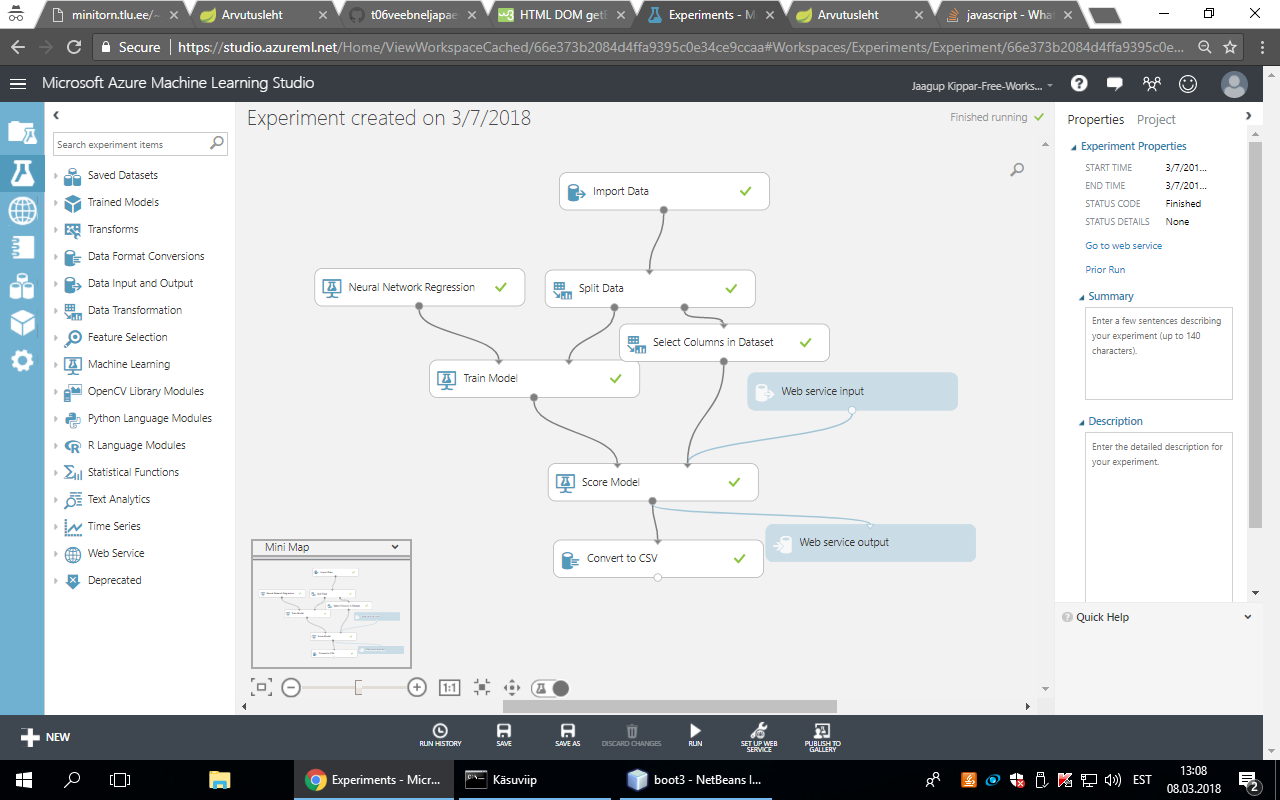The image size is (1280, 800).
Task: Click the Help question mark icon
Action: (1079, 84)
